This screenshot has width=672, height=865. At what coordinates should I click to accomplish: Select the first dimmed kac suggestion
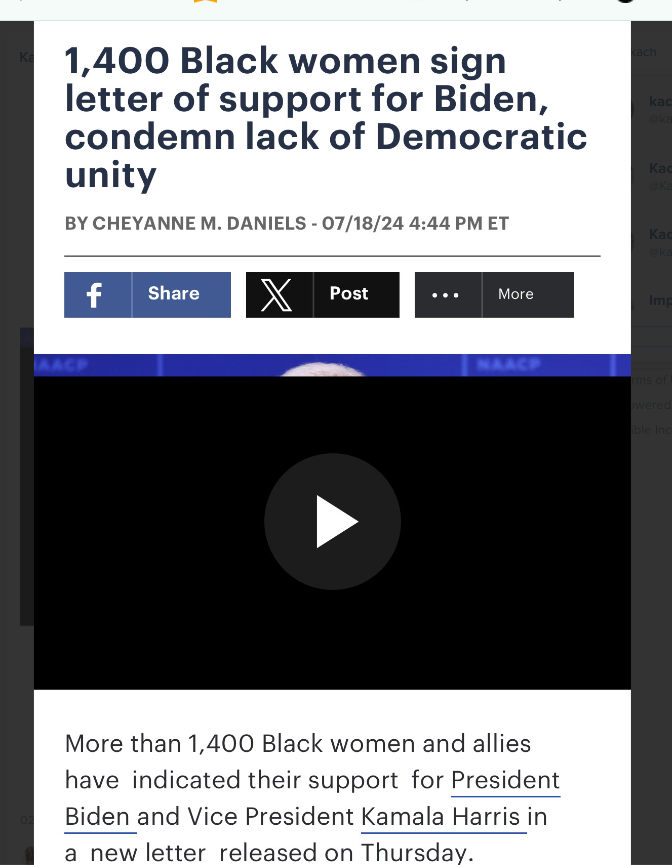coord(660,102)
